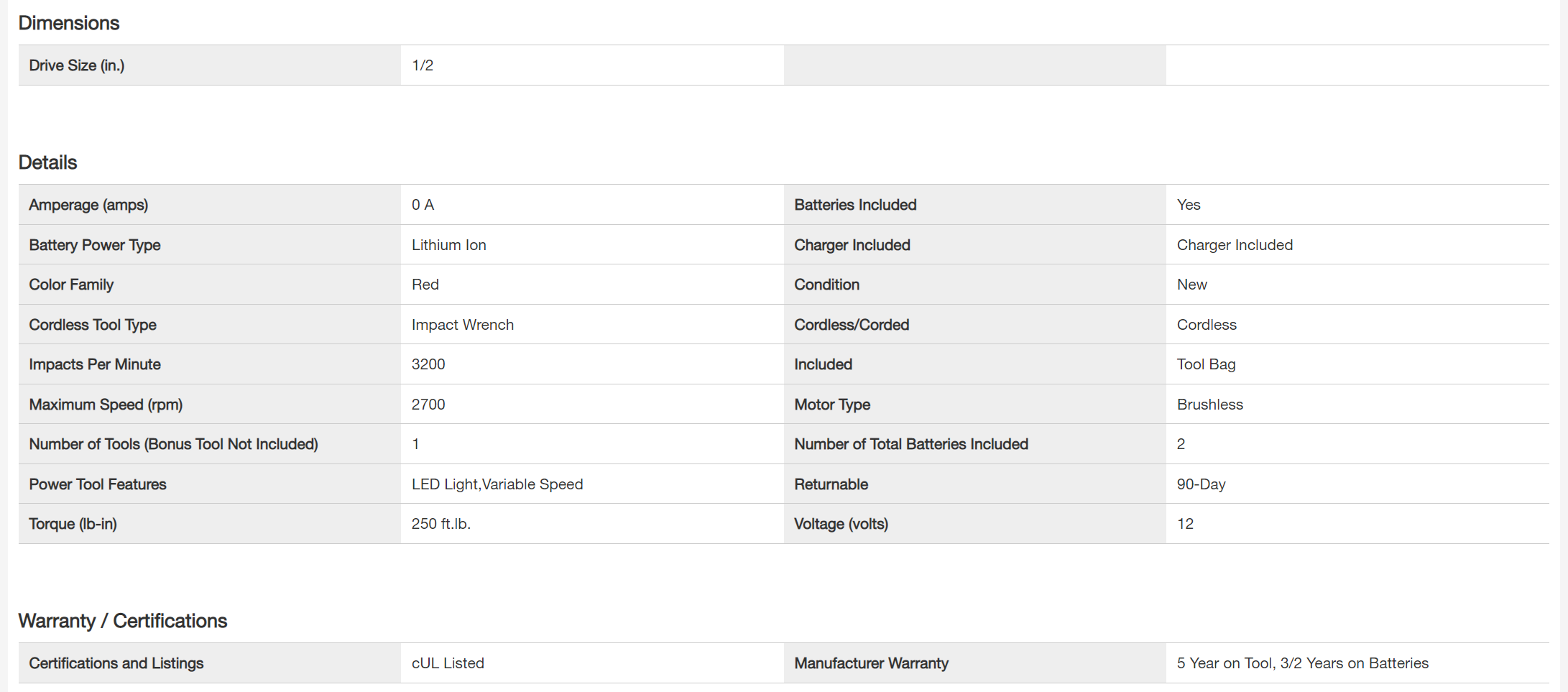The image size is (1568, 692).
Task: Click the Details section heading
Action: tap(47, 162)
